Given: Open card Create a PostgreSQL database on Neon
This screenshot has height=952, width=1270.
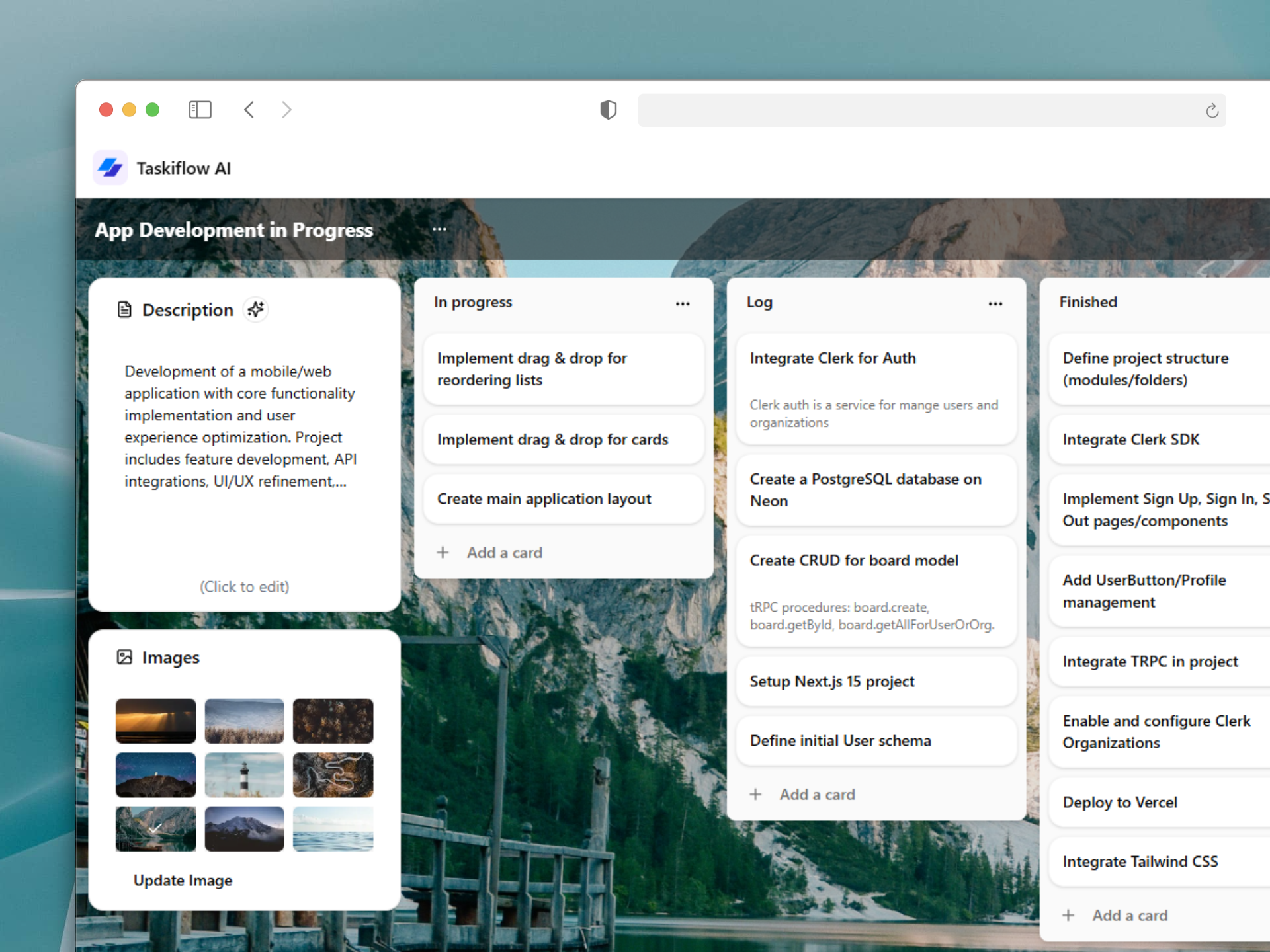Looking at the screenshot, I should coord(876,490).
